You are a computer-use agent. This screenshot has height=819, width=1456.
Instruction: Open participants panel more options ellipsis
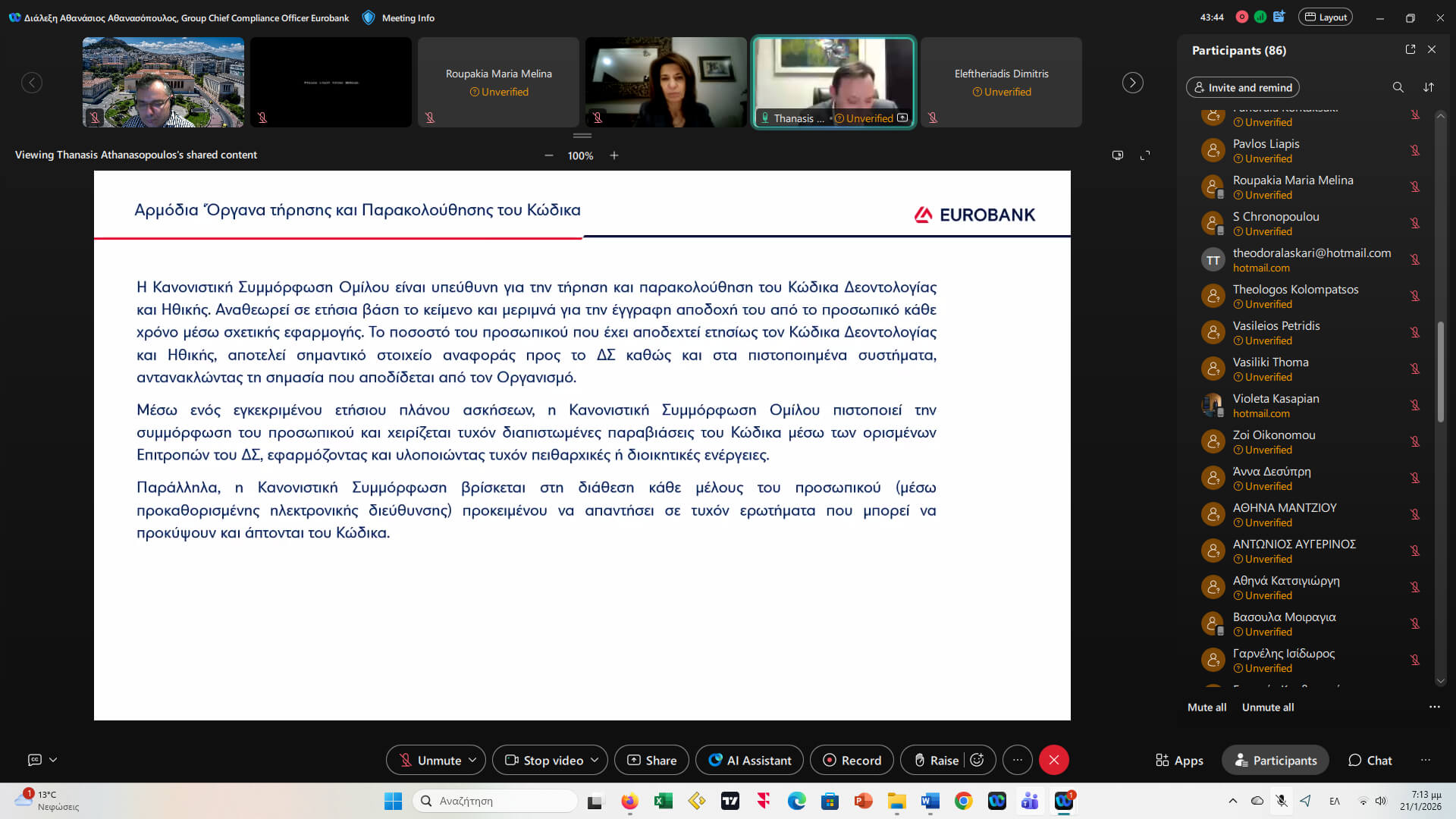(1434, 707)
